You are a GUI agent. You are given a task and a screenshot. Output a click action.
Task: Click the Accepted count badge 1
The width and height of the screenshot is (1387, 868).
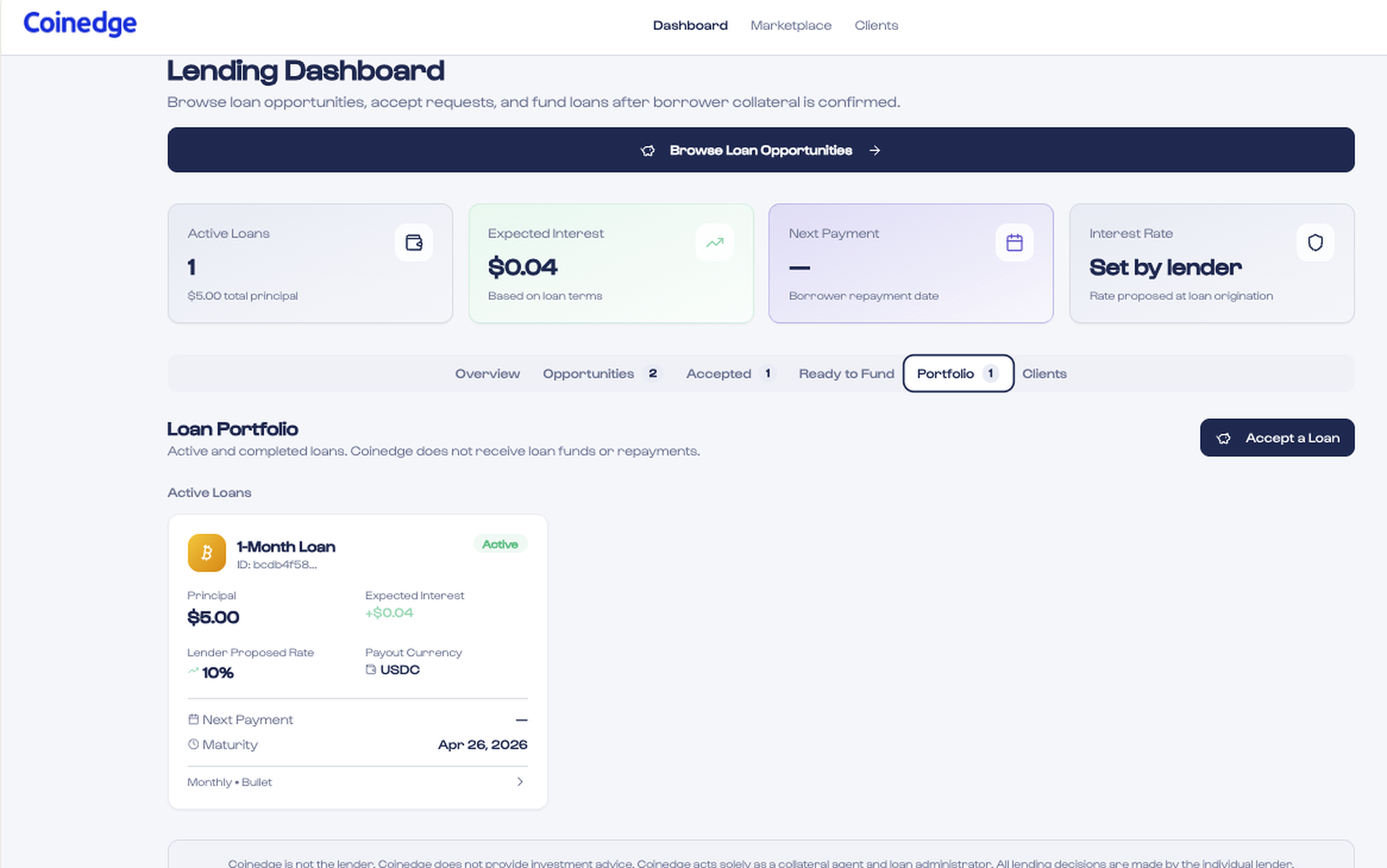point(767,374)
